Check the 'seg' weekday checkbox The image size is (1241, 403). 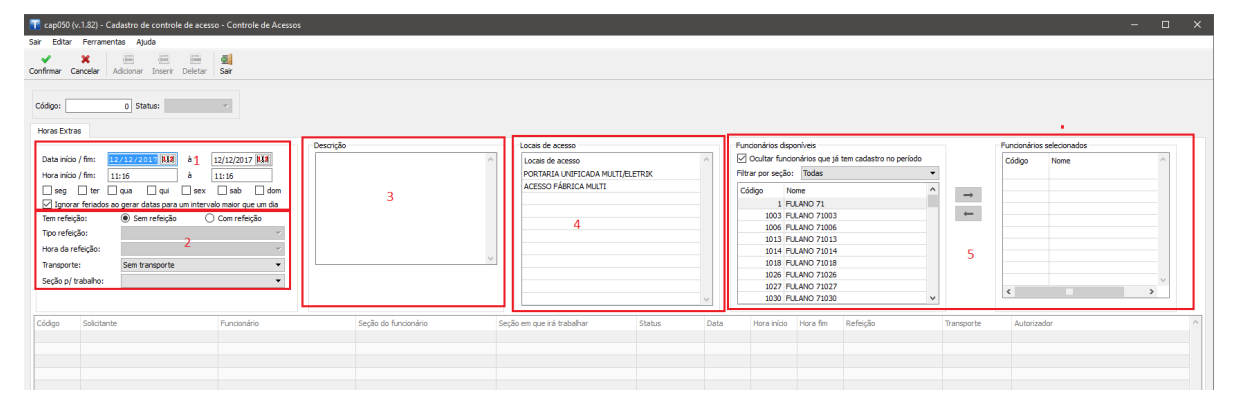tap(48, 190)
